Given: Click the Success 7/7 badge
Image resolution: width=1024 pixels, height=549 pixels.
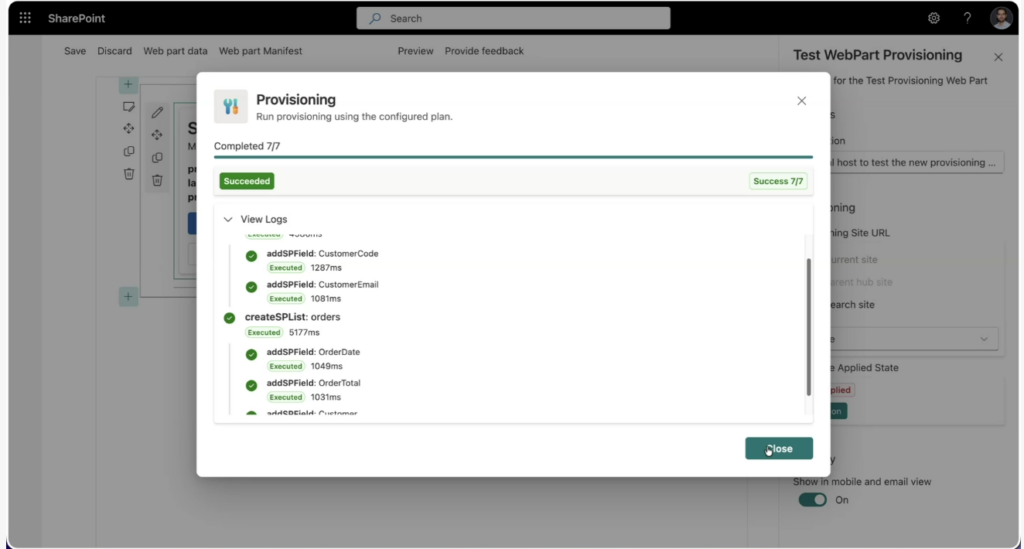Looking at the screenshot, I should tap(778, 181).
